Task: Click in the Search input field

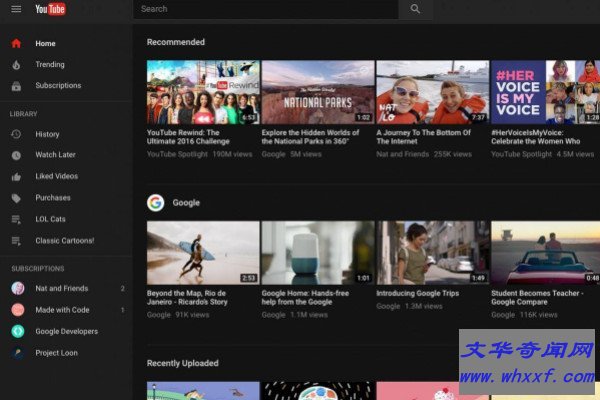Action: (x=265, y=9)
